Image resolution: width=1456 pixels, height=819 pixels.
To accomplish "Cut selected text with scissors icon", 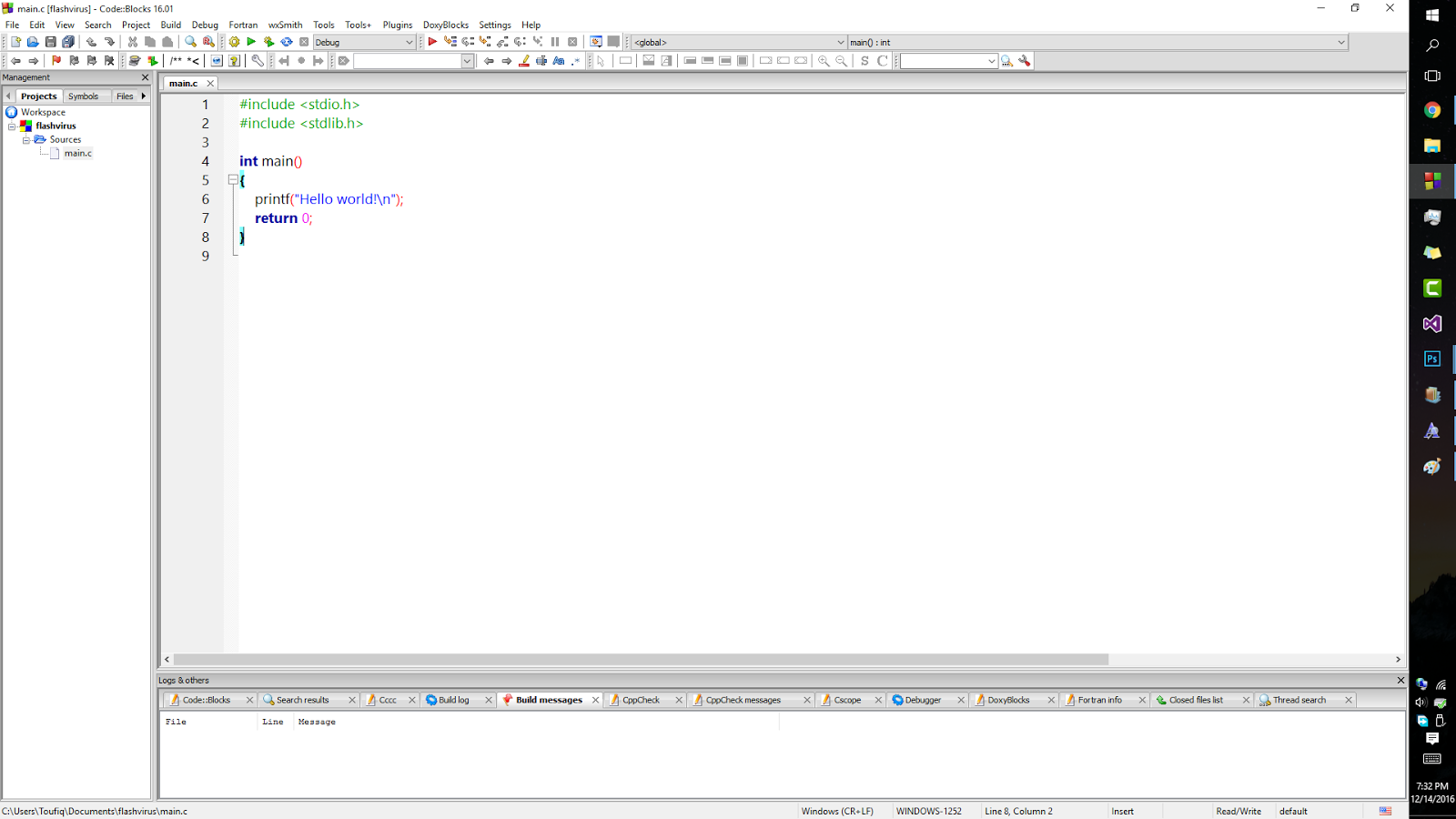I will [133, 42].
